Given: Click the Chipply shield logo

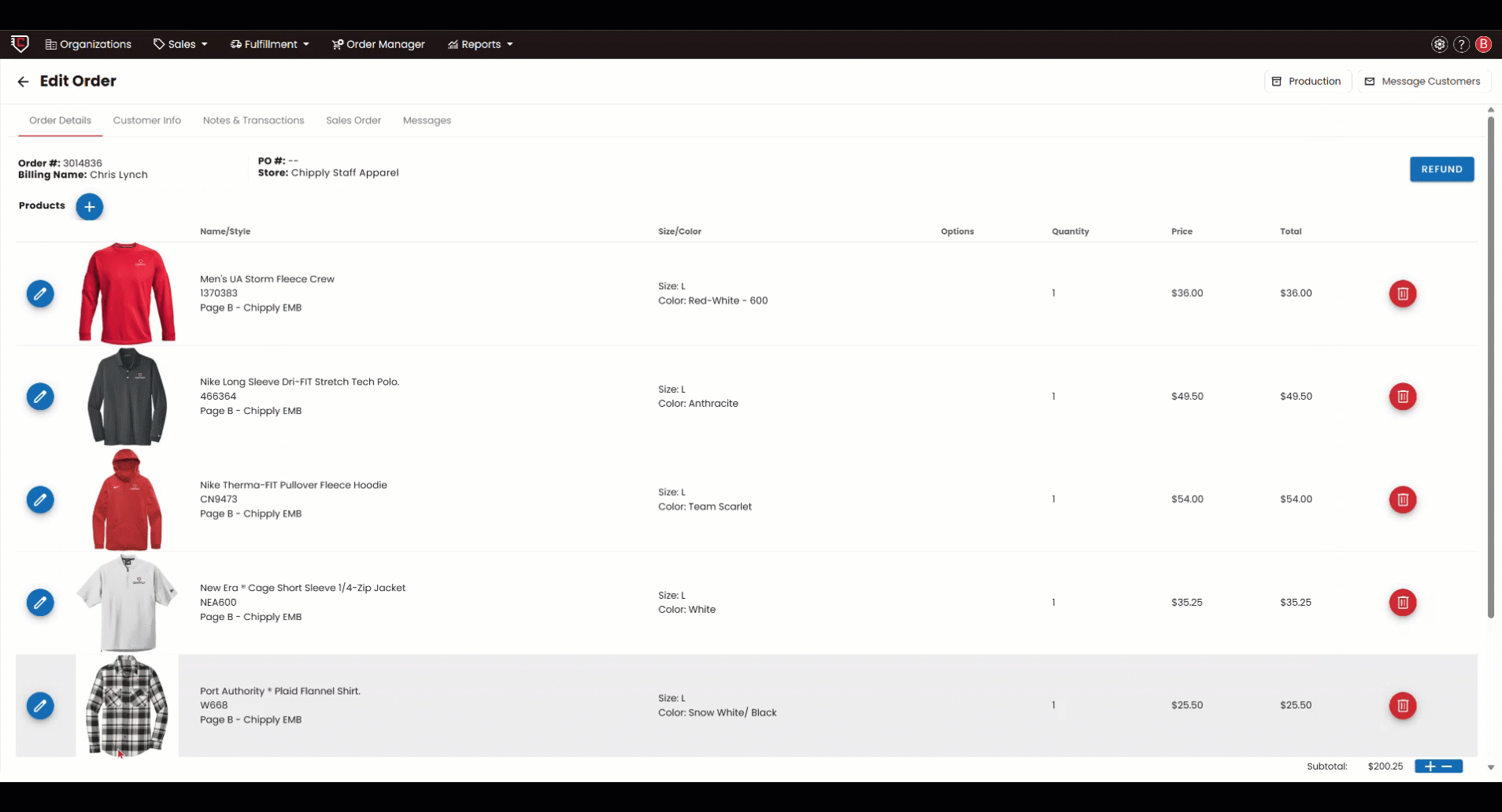Looking at the screenshot, I should click(x=20, y=44).
